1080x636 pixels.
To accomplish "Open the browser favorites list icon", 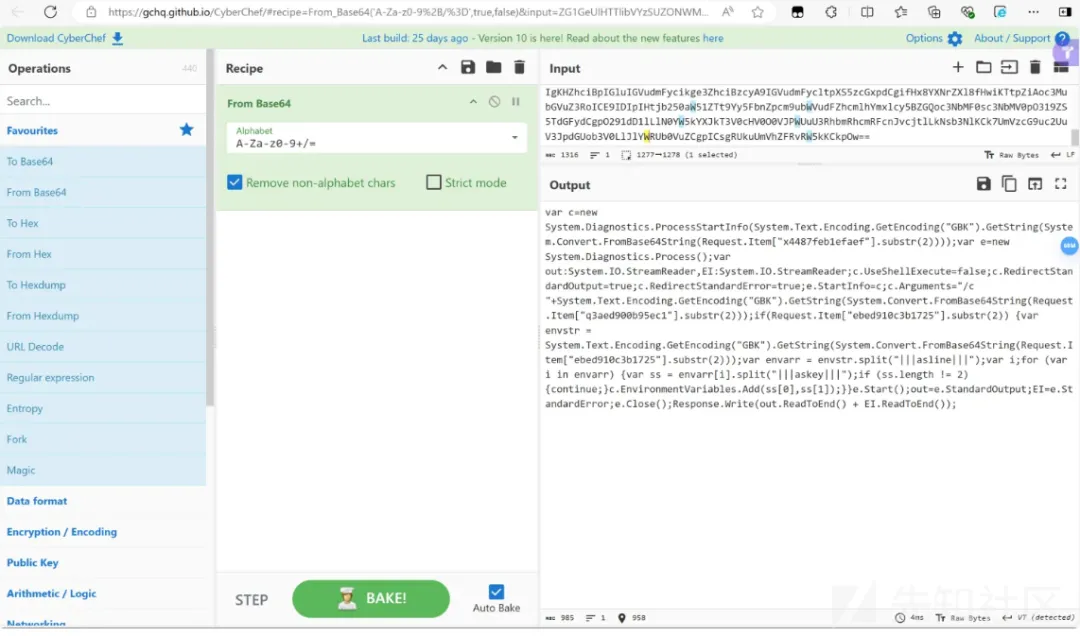I will click(901, 12).
